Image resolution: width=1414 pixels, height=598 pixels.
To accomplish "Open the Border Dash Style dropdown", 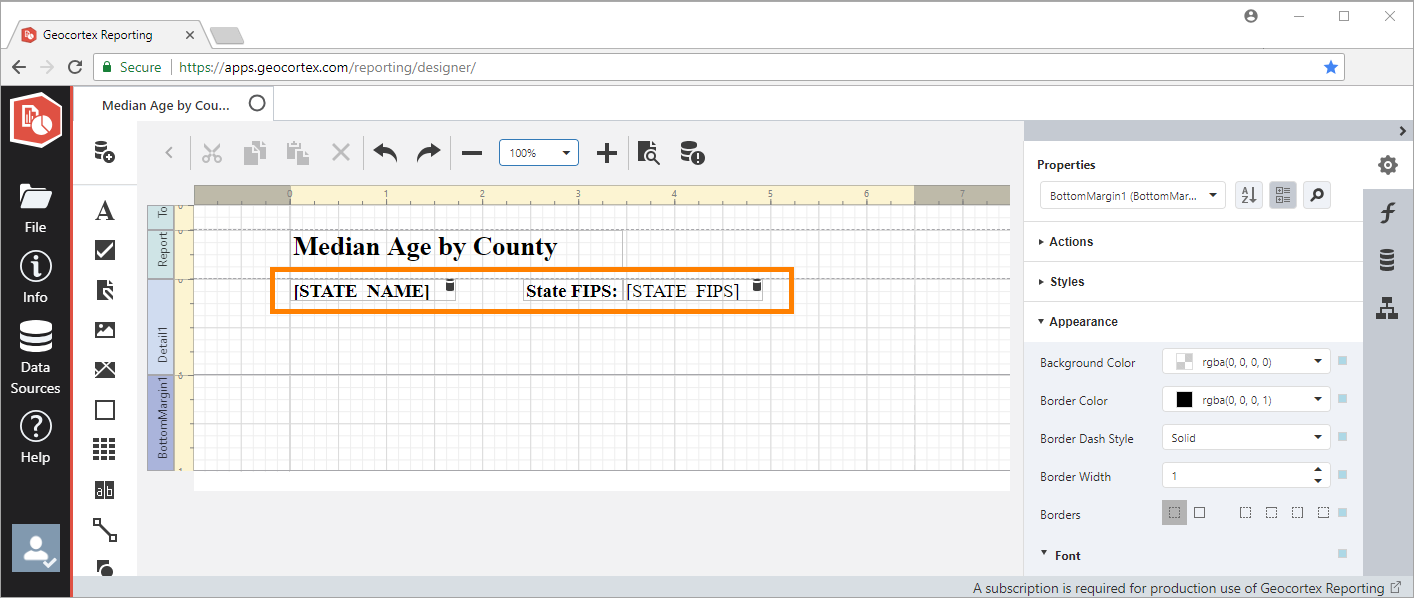I will point(1246,438).
